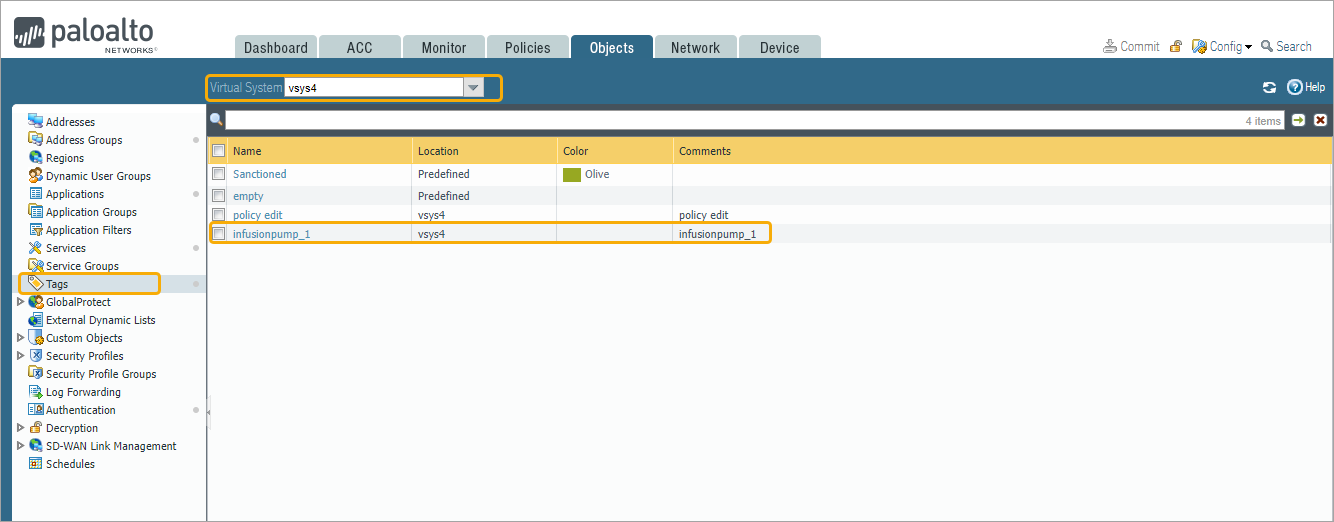This screenshot has height=522, width=1334.
Task: Clear the filter with red X icon
Action: click(x=1320, y=120)
